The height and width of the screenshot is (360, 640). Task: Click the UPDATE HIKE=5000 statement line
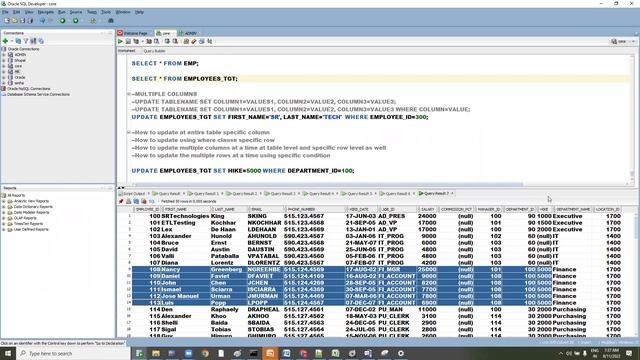coord(242,171)
